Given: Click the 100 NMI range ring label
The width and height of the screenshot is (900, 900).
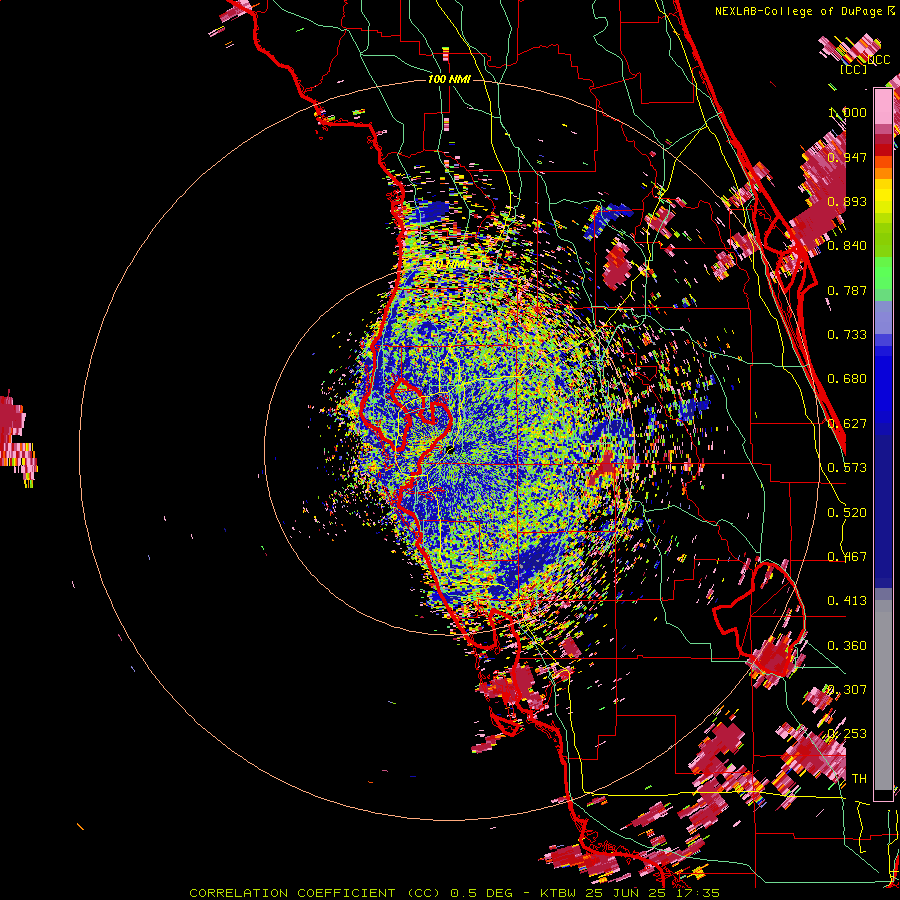Looking at the screenshot, I should [x=449, y=79].
